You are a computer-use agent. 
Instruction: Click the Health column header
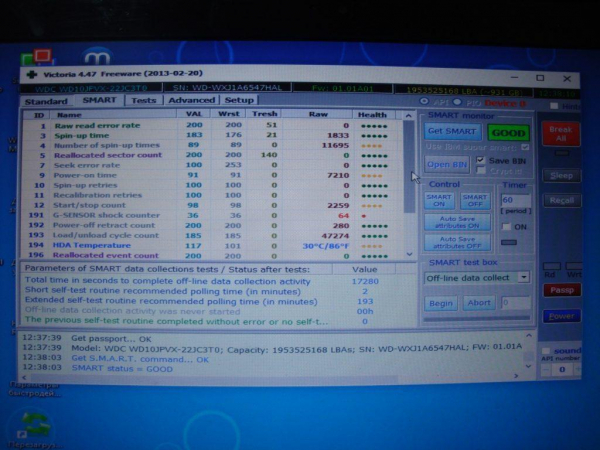[373, 115]
